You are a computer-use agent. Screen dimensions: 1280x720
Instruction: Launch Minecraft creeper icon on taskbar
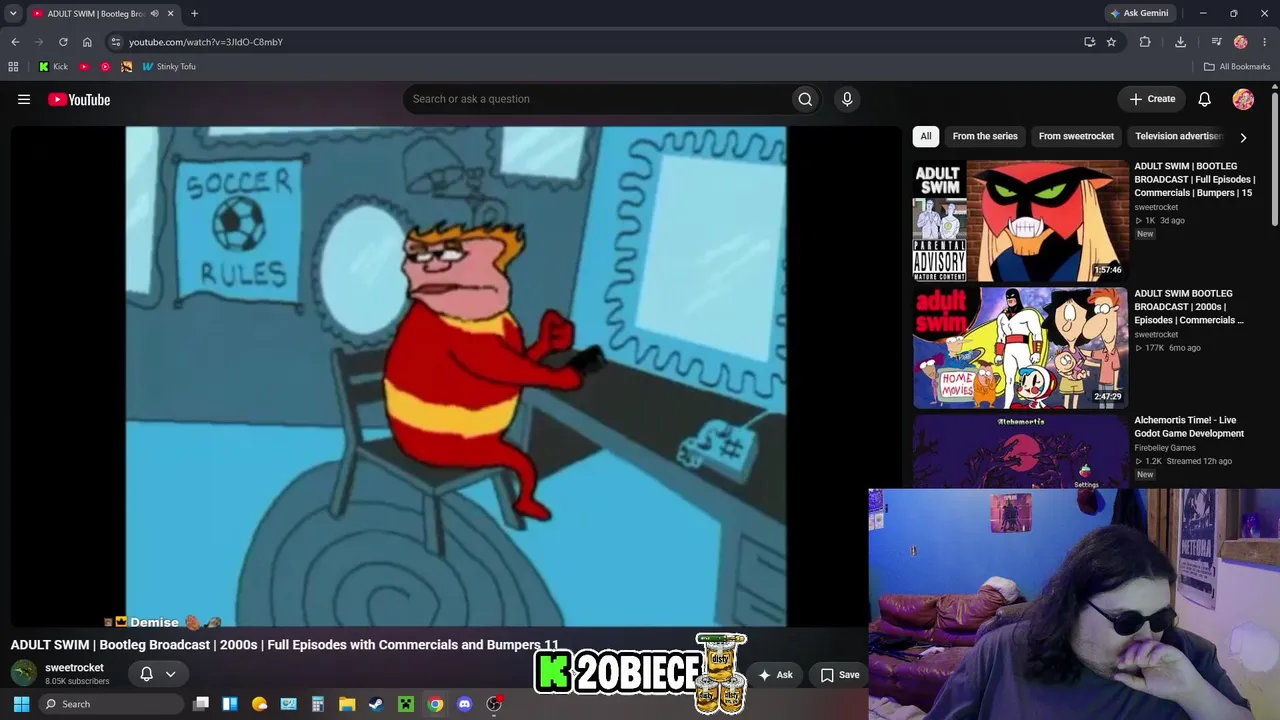pos(405,704)
